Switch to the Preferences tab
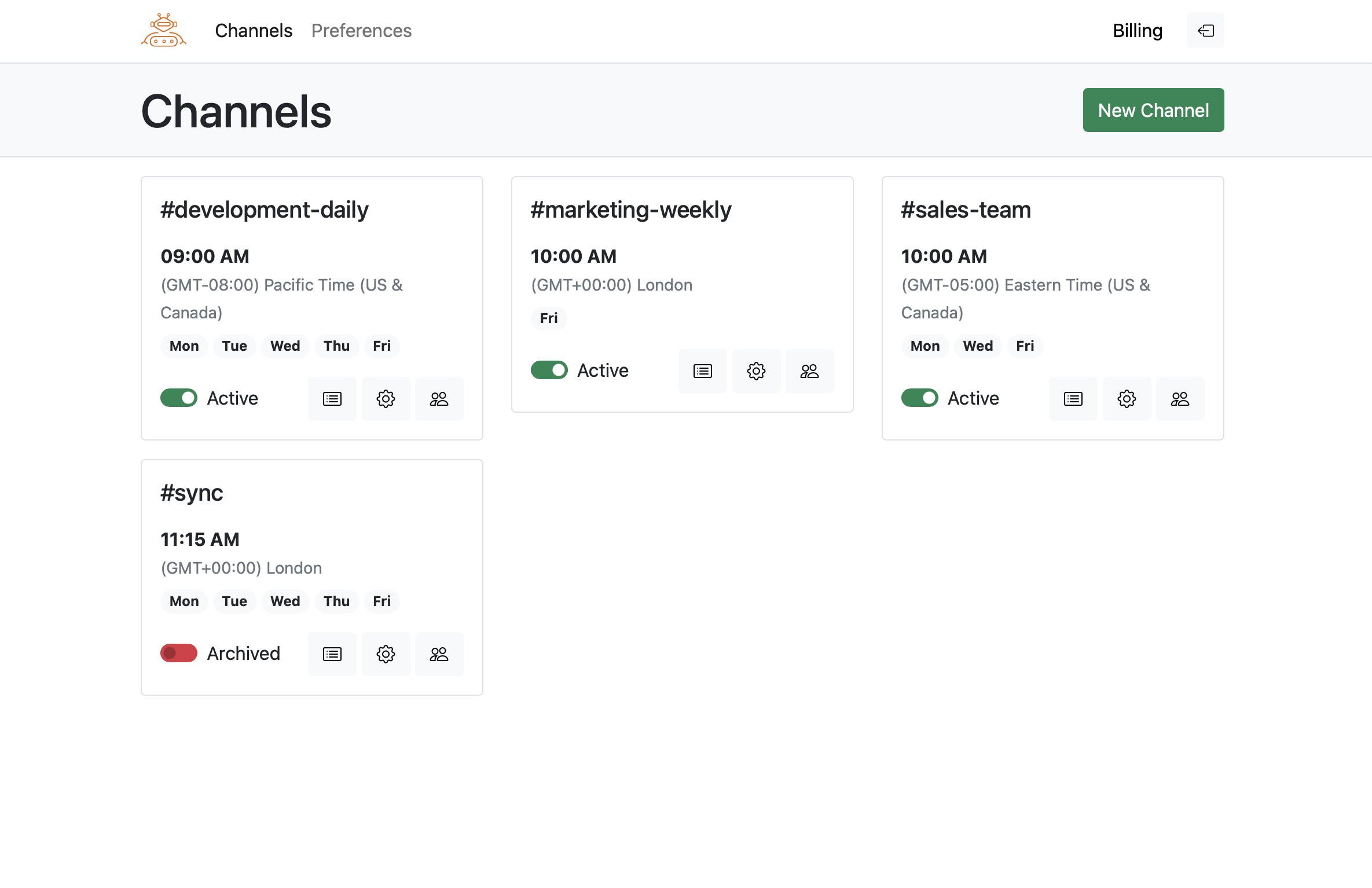The width and height of the screenshot is (1372, 888). click(361, 30)
